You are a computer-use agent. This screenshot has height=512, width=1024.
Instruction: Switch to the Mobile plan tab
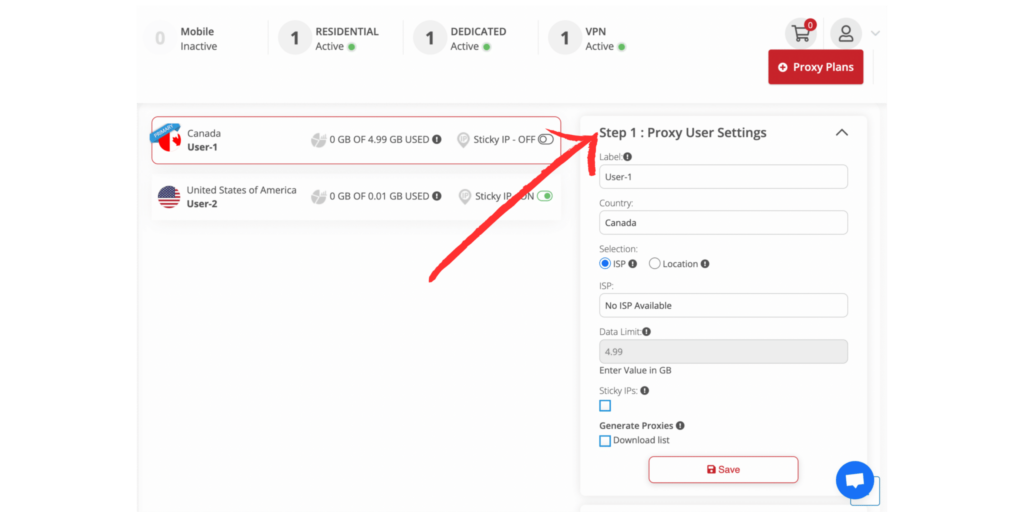180,39
